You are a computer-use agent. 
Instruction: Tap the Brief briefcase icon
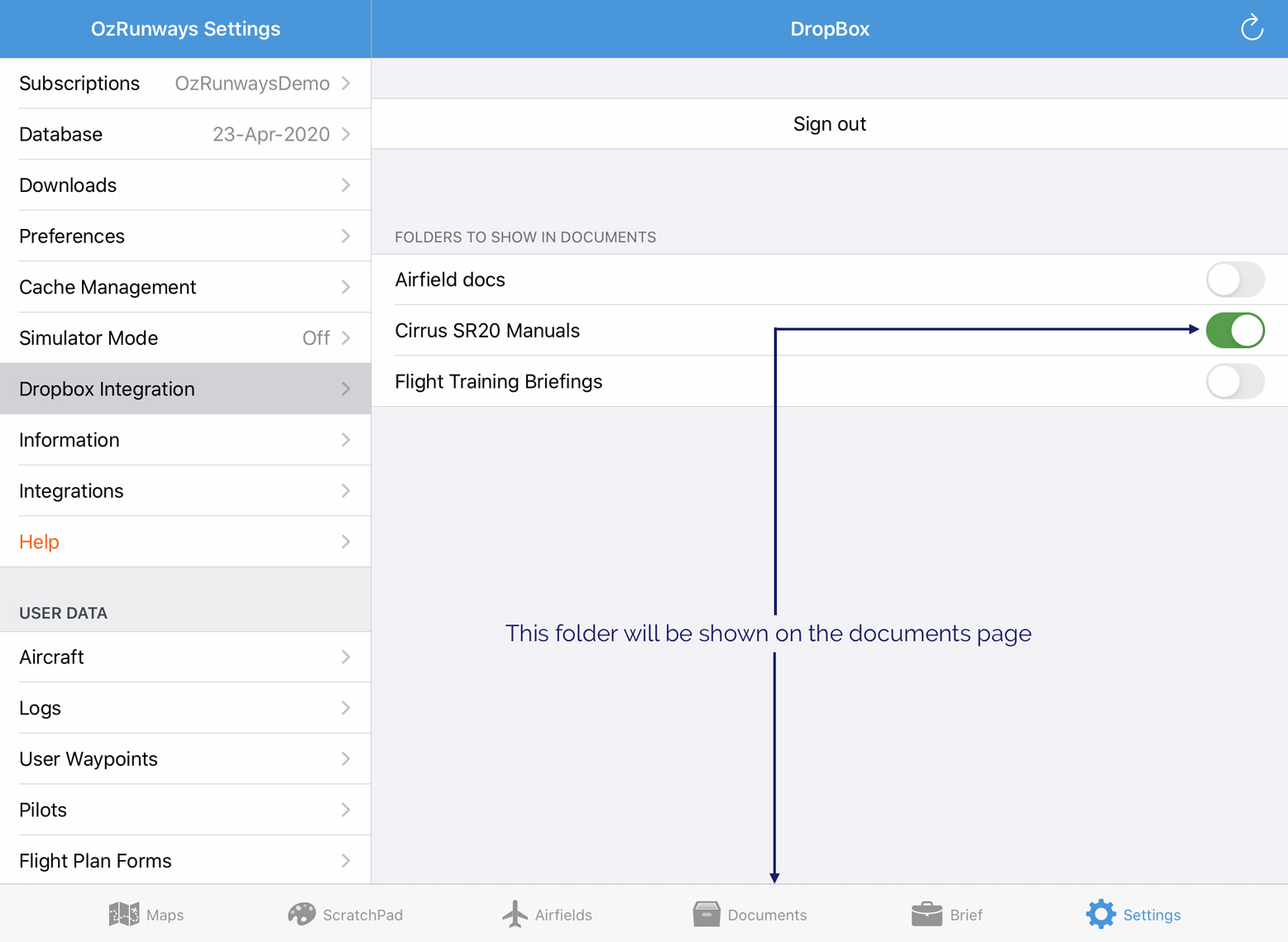[x=926, y=914]
